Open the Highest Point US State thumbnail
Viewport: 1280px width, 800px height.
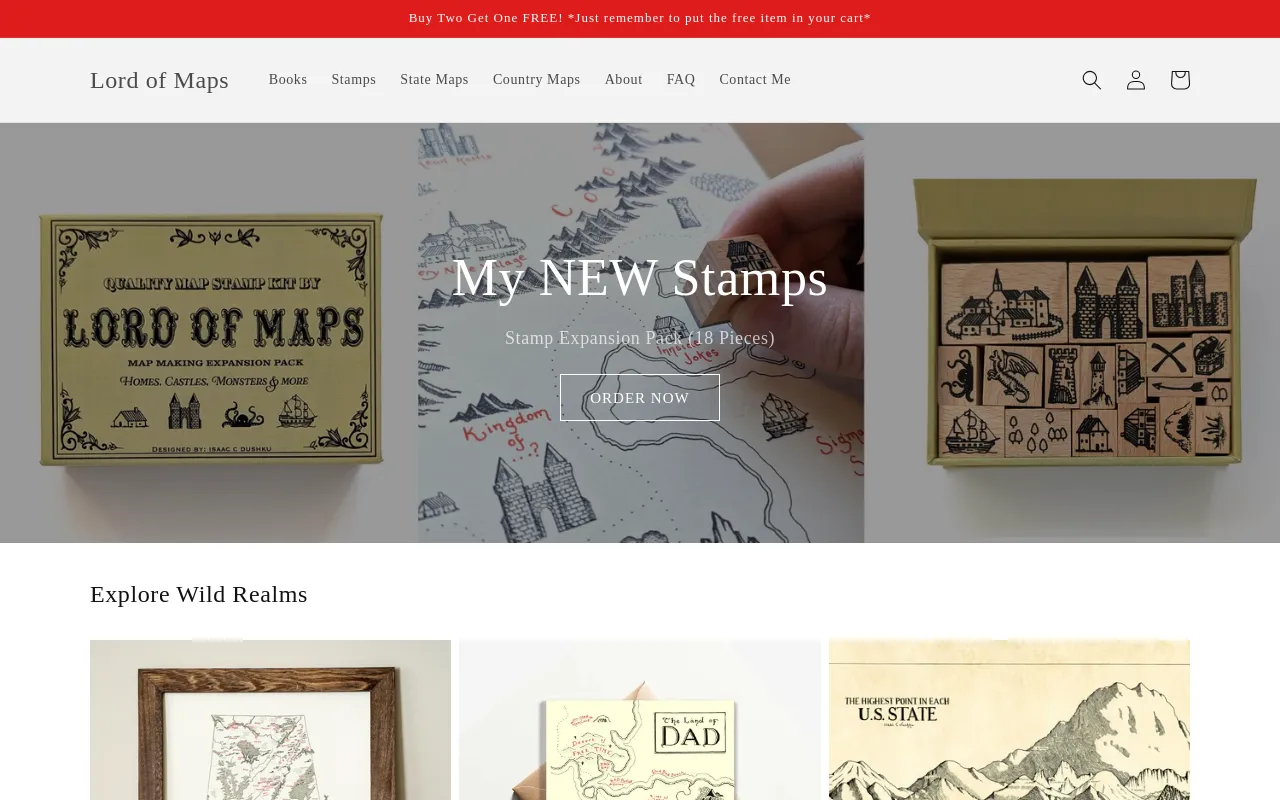[1009, 720]
